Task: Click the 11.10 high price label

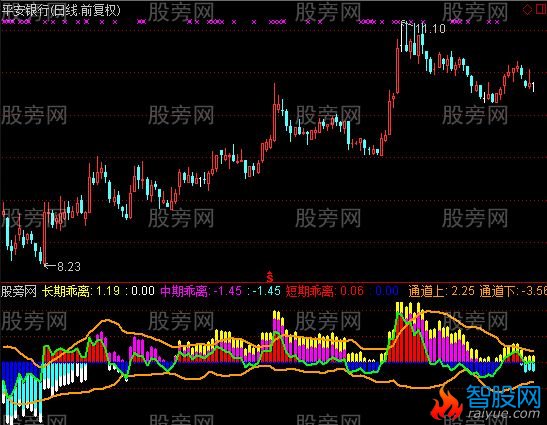Action: click(431, 29)
